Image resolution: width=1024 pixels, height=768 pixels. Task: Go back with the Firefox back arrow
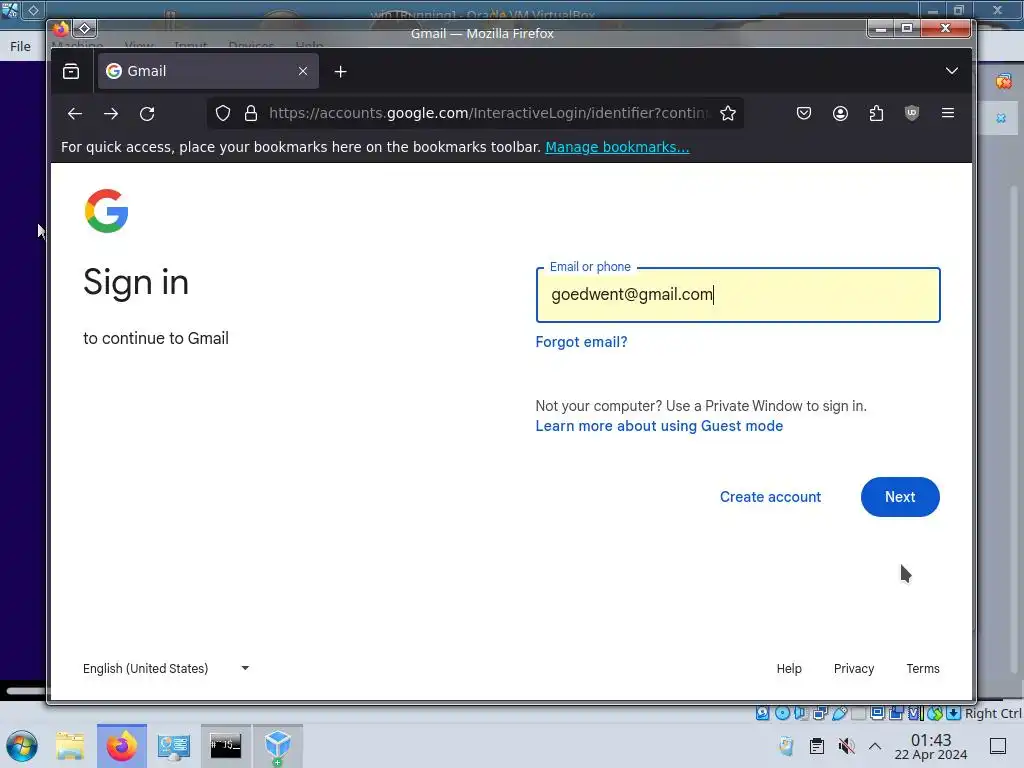pos(74,114)
